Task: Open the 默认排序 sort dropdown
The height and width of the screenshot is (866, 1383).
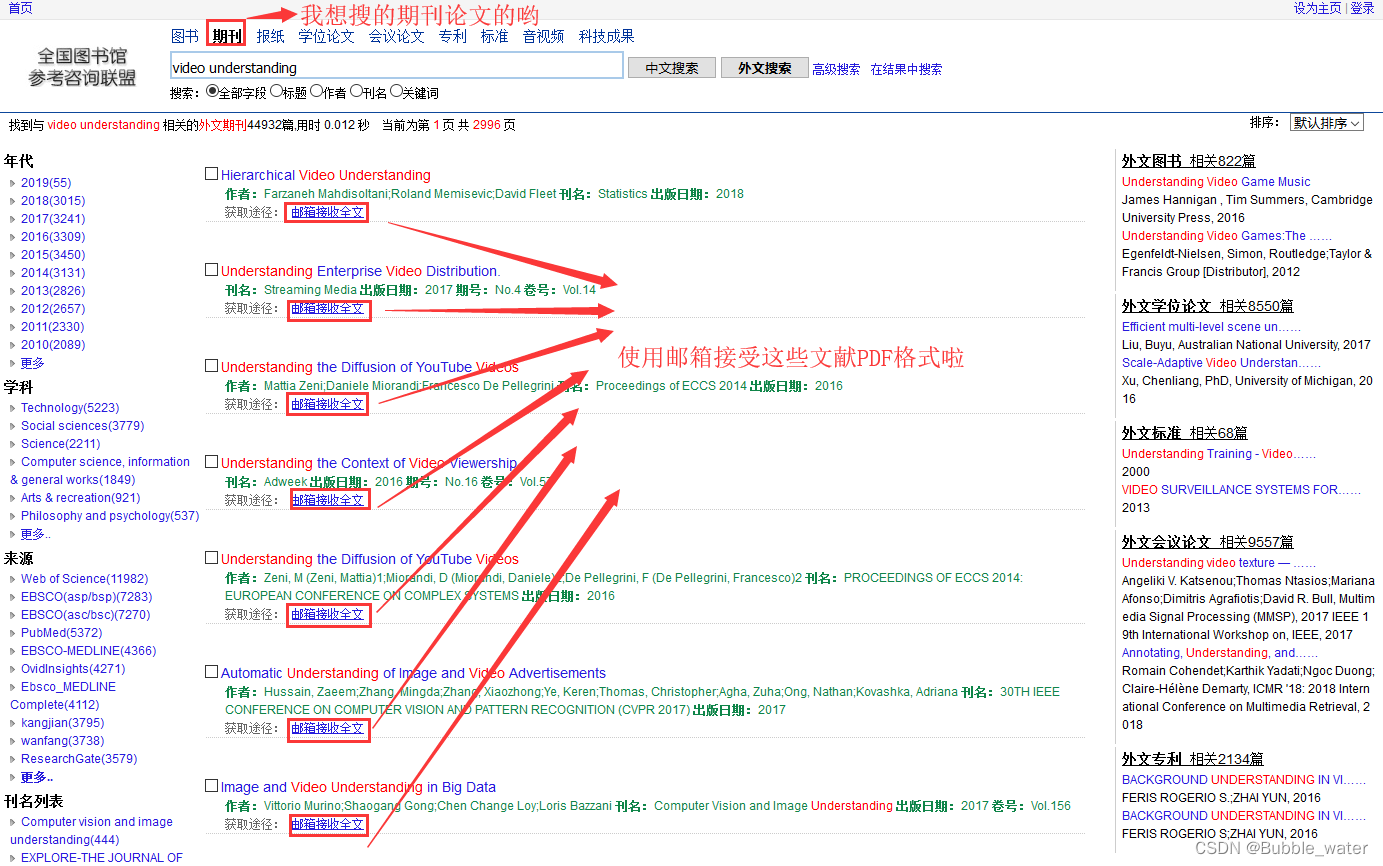Action: point(1327,123)
